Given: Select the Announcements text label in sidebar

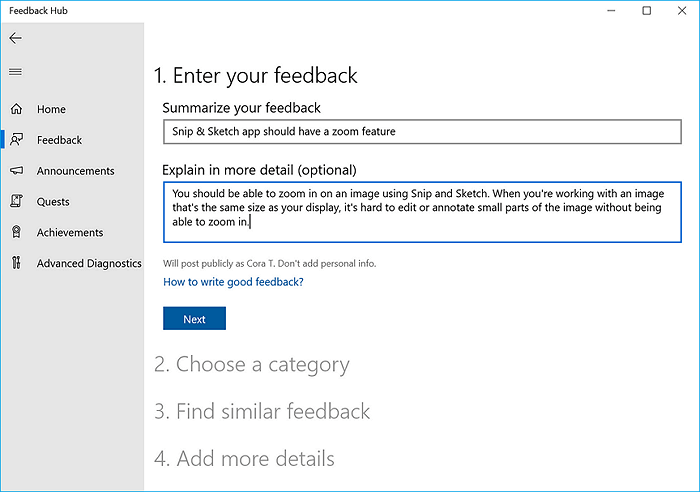Looking at the screenshot, I should [75, 171].
